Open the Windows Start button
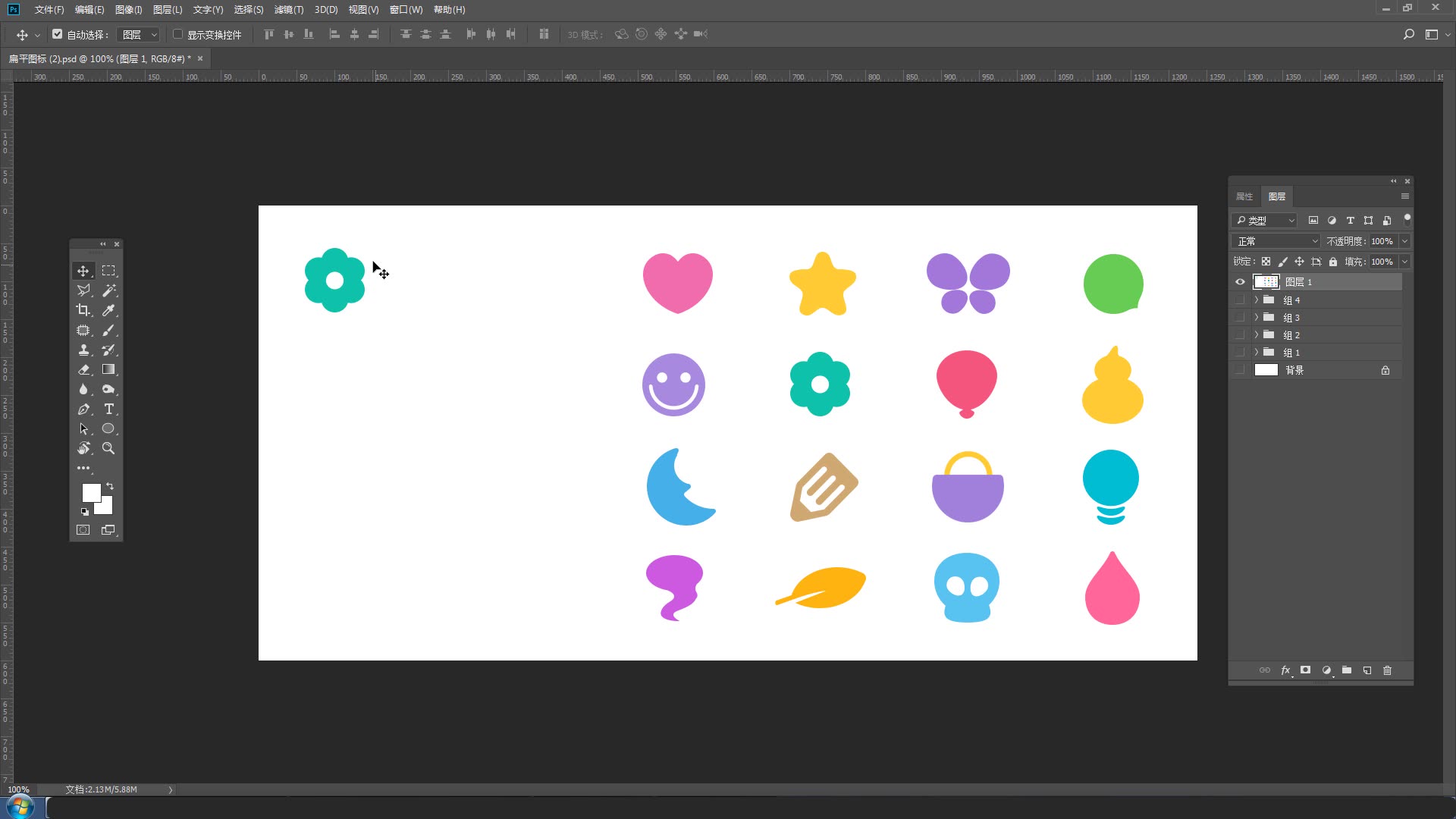Screen dimensions: 1456x819 pyautogui.click(x=20, y=807)
